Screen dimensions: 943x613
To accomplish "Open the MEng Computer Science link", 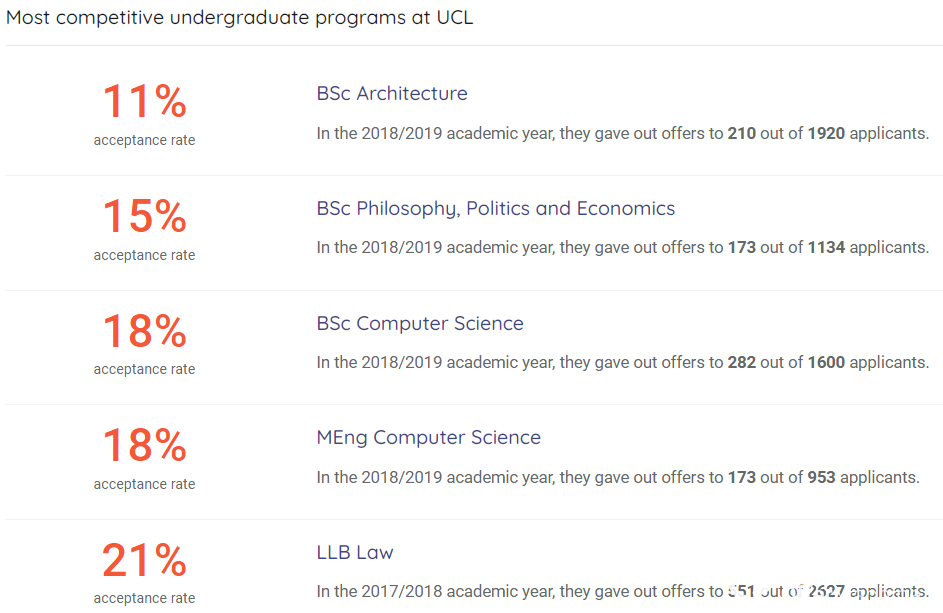I will (428, 438).
